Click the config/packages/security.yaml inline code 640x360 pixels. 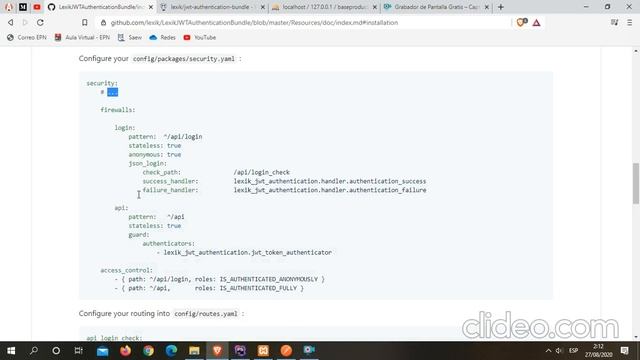(184, 59)
